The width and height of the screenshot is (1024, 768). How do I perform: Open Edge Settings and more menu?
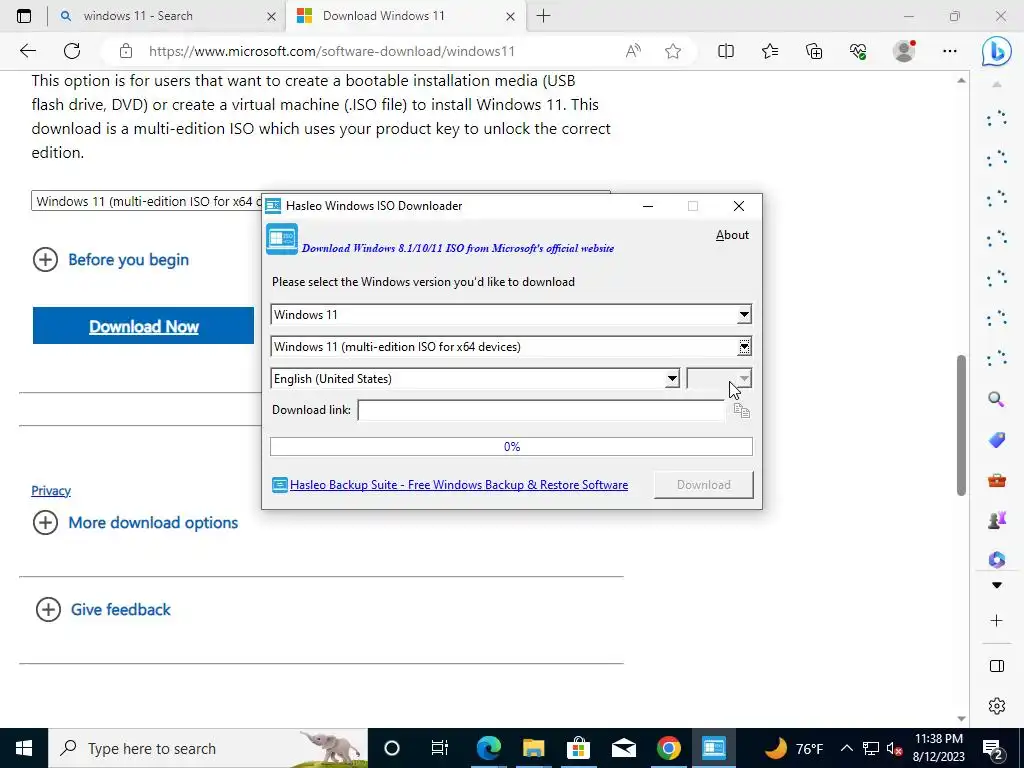[x=950, y=51]
